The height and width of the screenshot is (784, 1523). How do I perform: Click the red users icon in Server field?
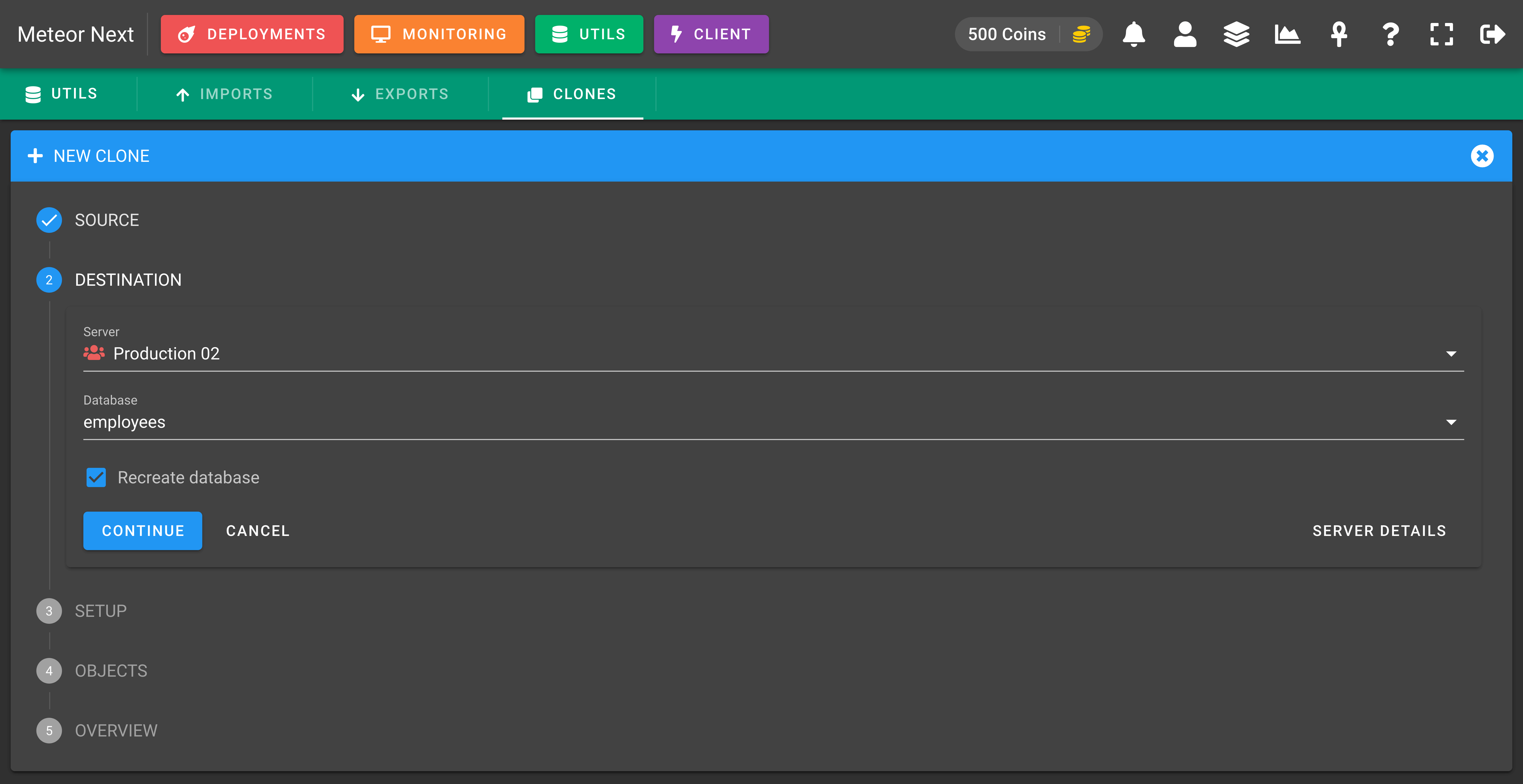(94, 353)
